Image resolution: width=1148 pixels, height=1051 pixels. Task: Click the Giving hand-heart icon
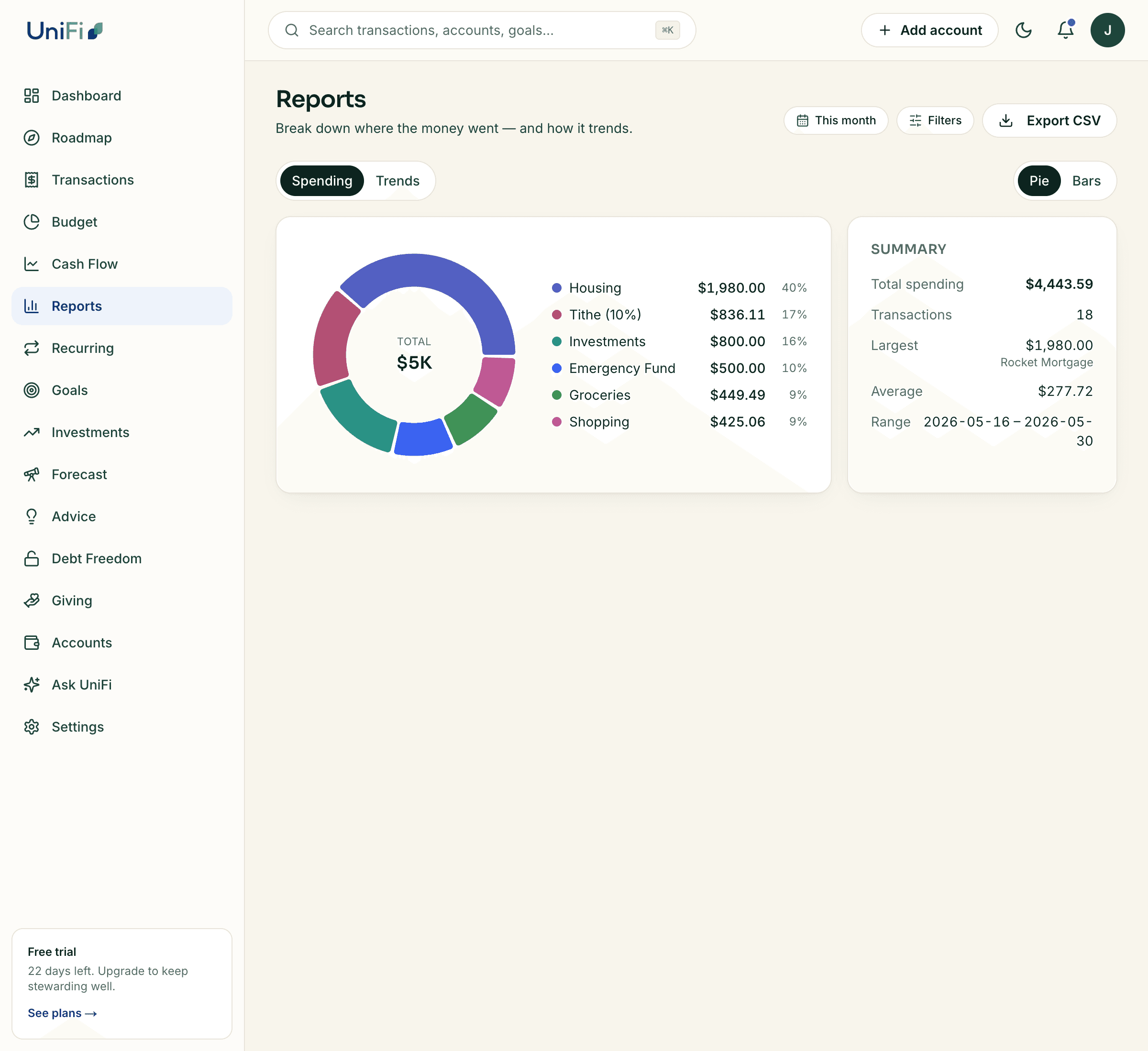(x=31, y=601)
